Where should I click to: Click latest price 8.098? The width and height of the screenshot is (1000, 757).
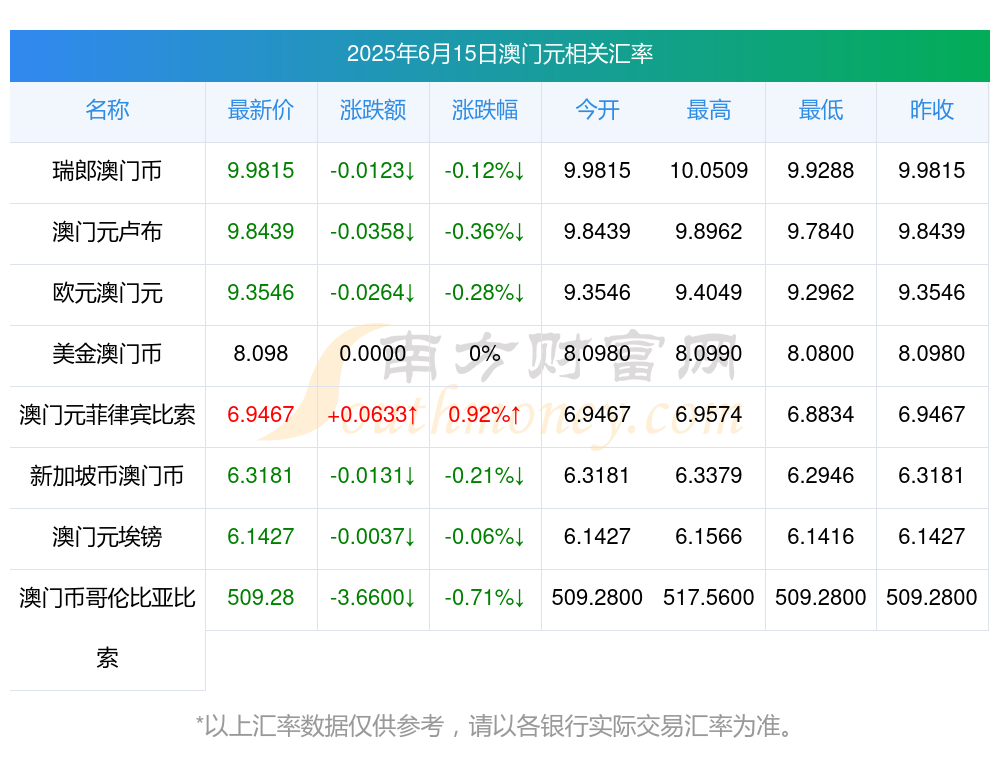(260, 353)
